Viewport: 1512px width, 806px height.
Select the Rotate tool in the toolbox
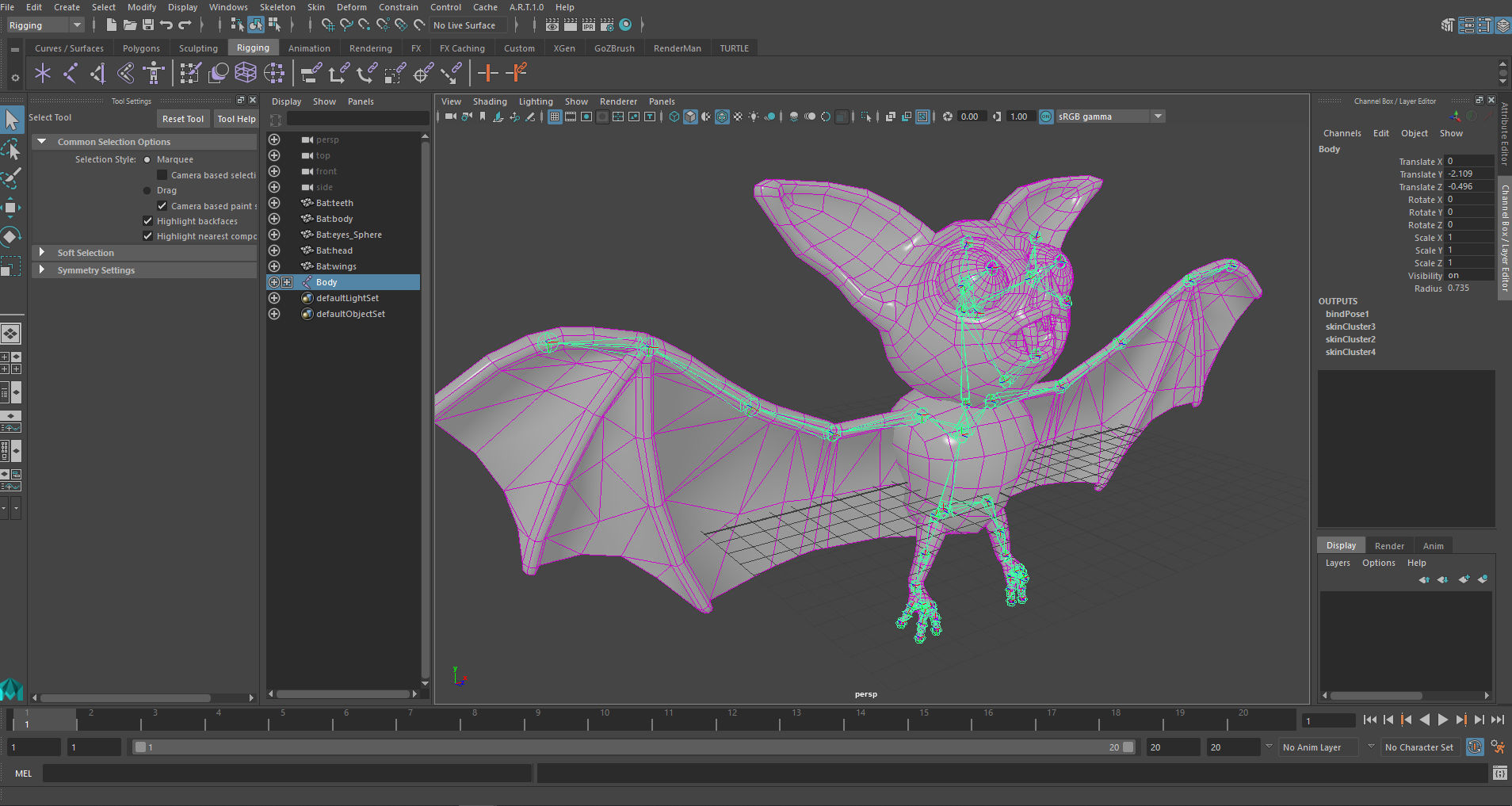click(x=11, y=236)
